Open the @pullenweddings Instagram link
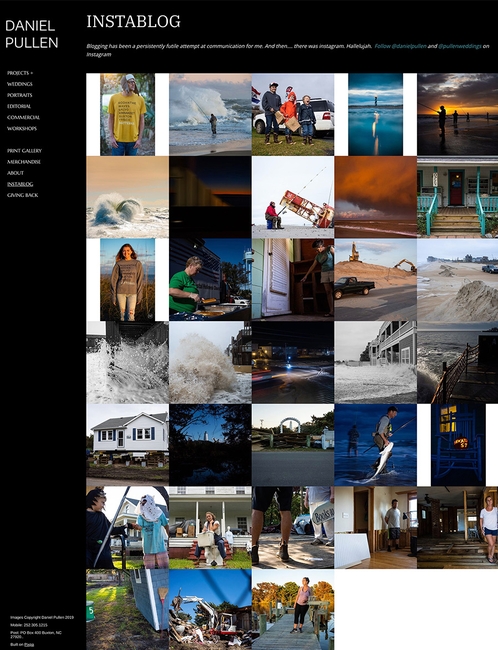Screen dimensions: 498x650 (x=459, y=46)
